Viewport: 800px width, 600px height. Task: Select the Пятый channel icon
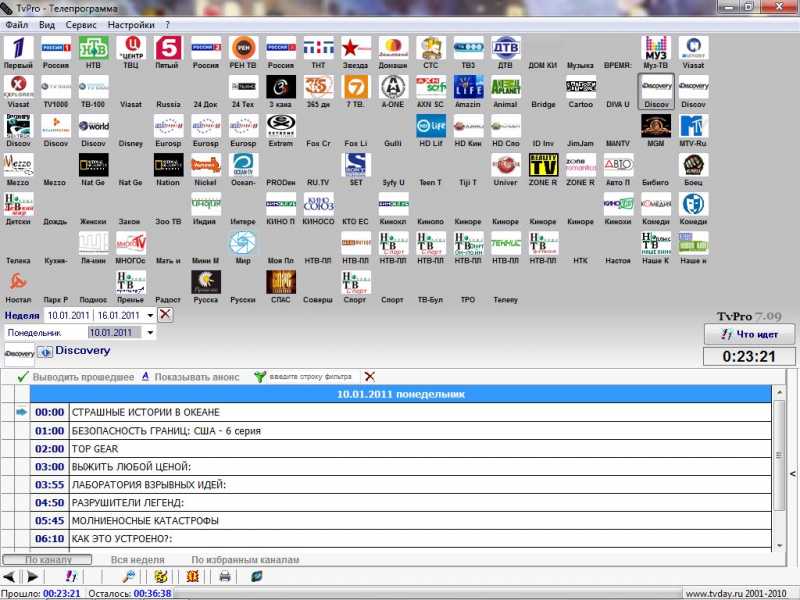[168, 48]
